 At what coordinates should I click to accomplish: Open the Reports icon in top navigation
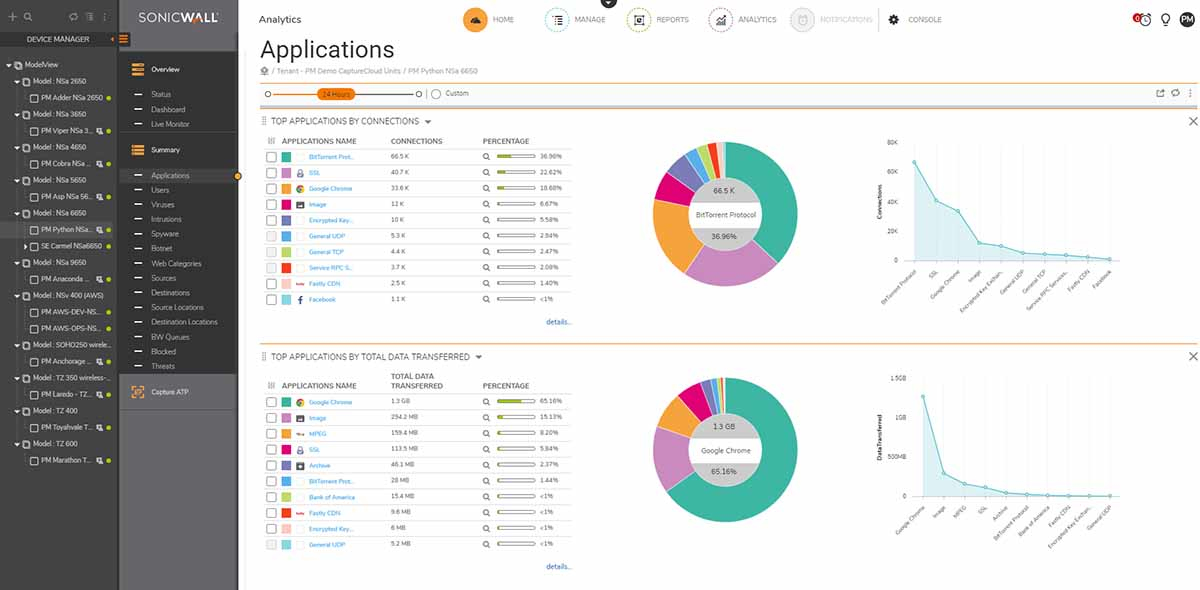(639, 20)
